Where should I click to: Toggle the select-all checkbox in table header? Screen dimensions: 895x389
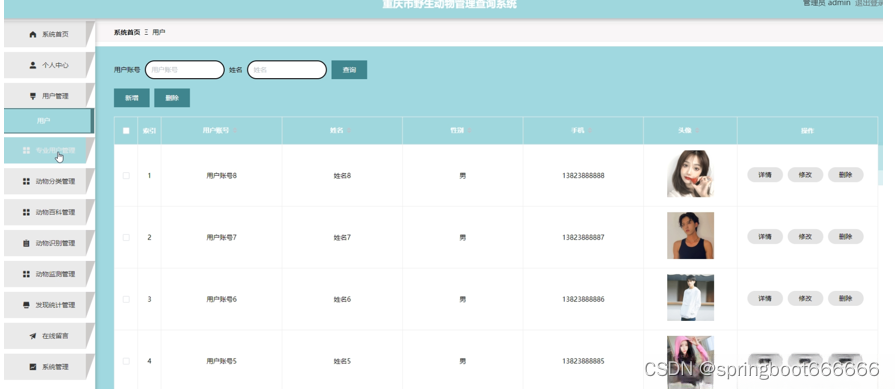coord(126,131)
